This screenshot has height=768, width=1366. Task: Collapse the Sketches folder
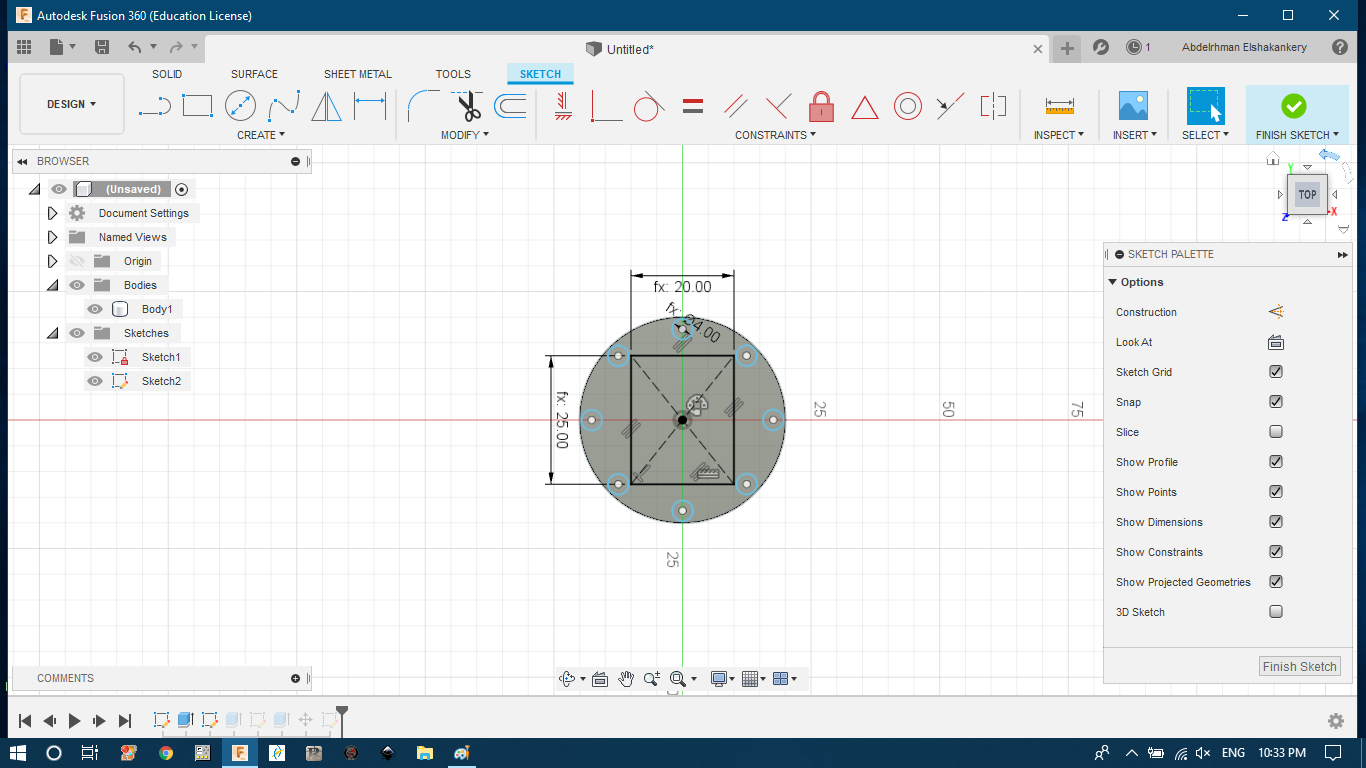(52, 333)
